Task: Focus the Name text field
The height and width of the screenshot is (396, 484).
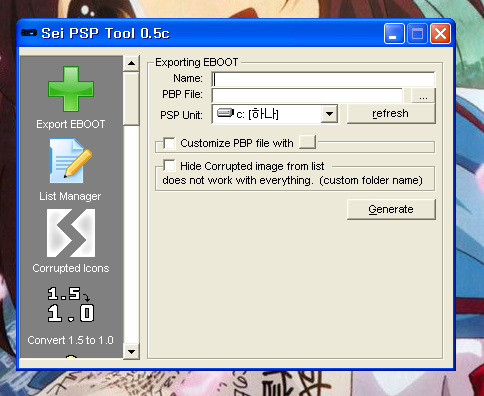Action: pos(323,79)
